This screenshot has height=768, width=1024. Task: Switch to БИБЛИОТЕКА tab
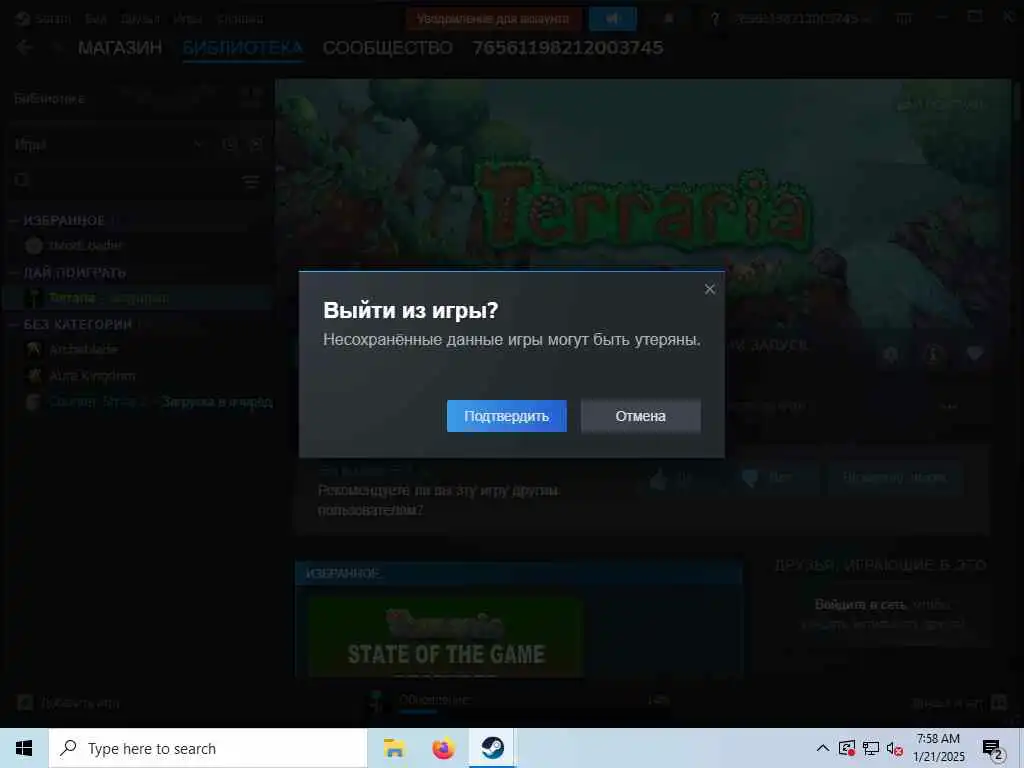(242, 48)
